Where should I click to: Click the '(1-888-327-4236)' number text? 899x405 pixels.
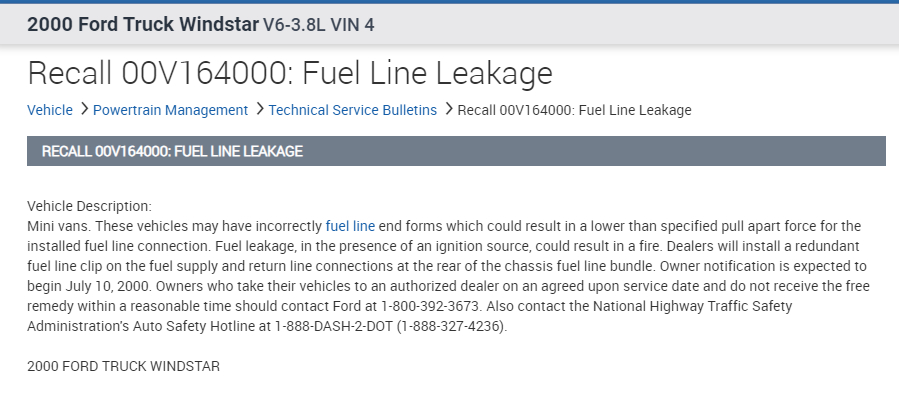tap(451, 327)
